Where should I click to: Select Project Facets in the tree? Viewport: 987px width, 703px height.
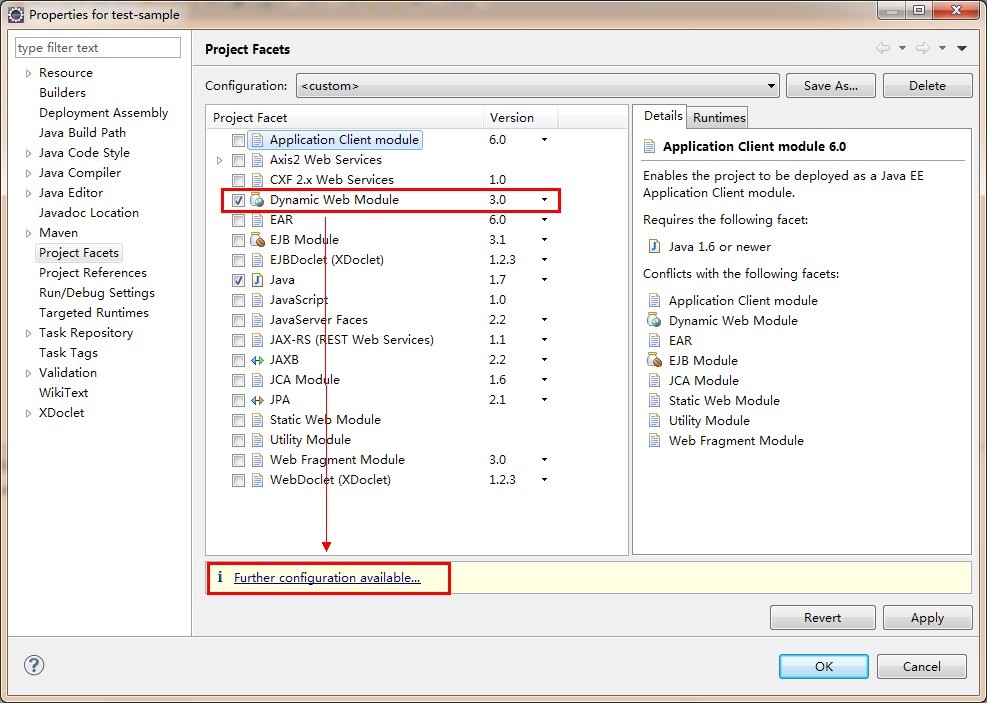79,253
